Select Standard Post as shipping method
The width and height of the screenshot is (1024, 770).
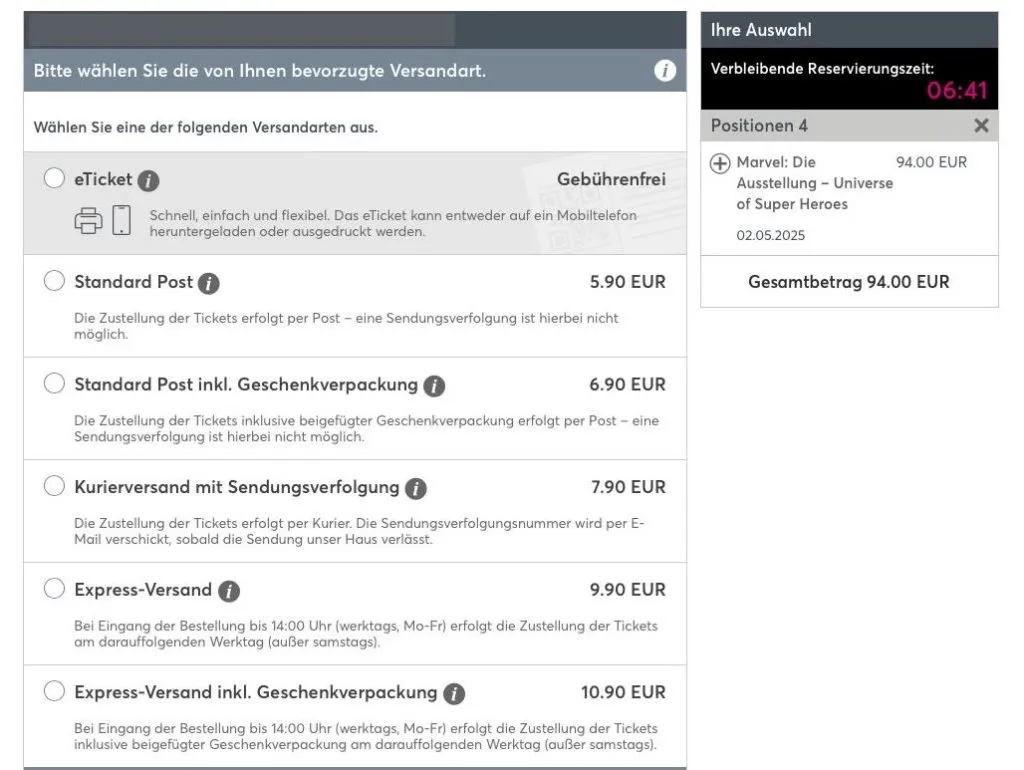point(55,281)
